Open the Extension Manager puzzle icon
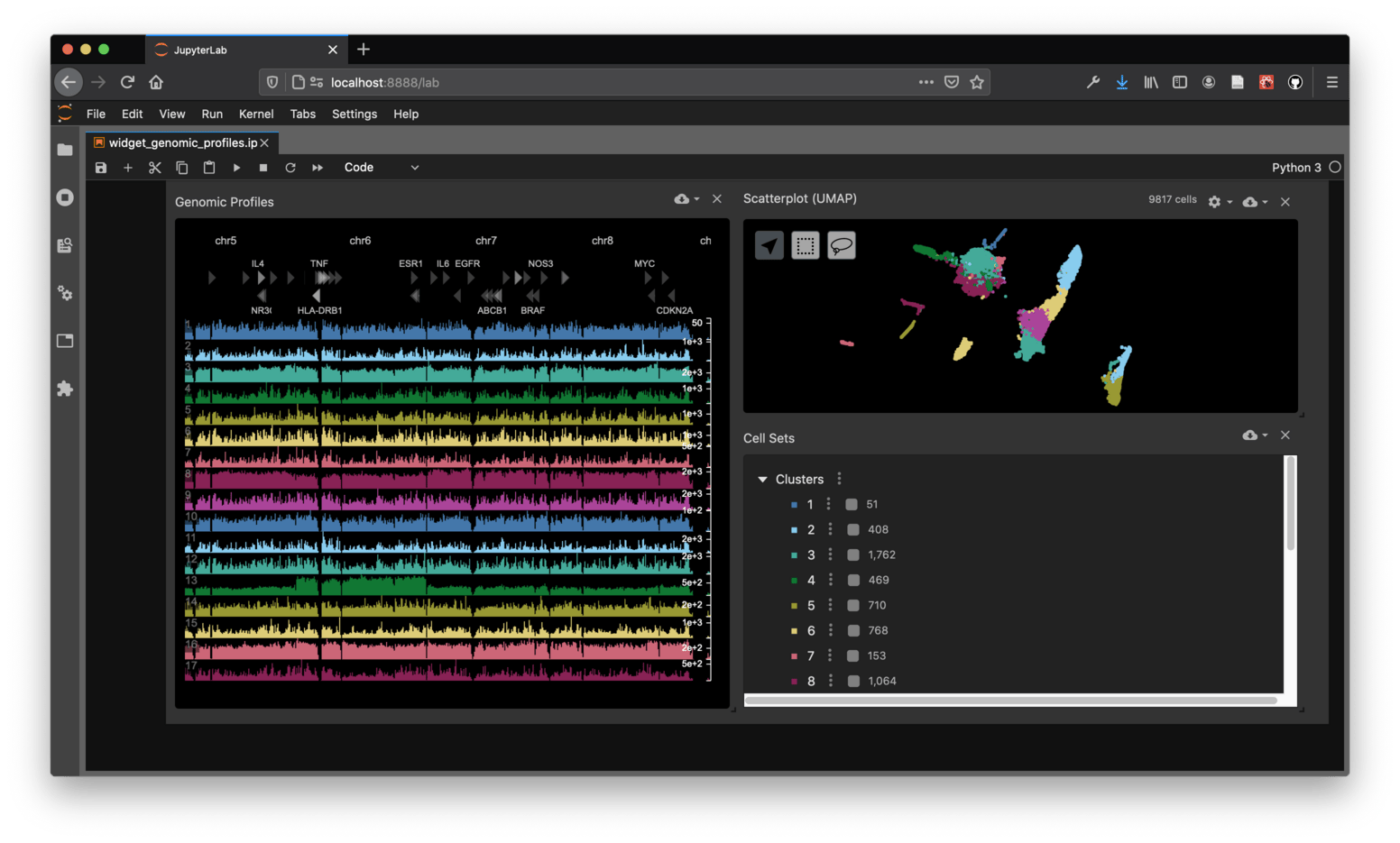The image size is (1400, 843). (65, 389)
